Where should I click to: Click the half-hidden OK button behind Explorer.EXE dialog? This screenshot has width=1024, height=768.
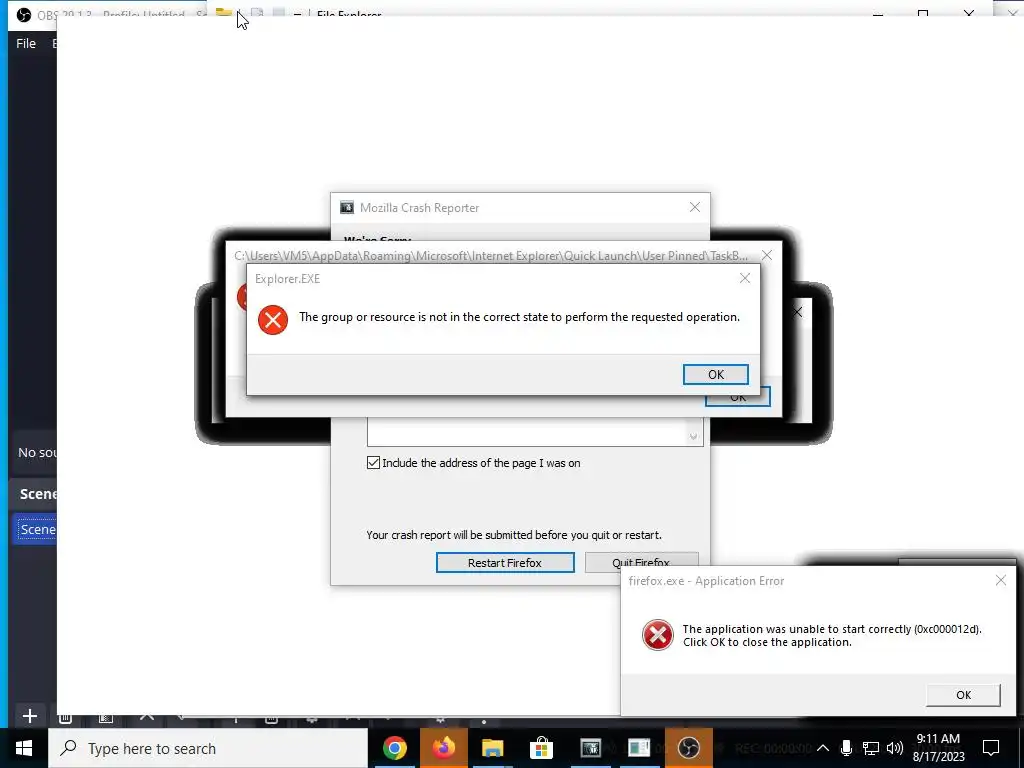point(738,398)
